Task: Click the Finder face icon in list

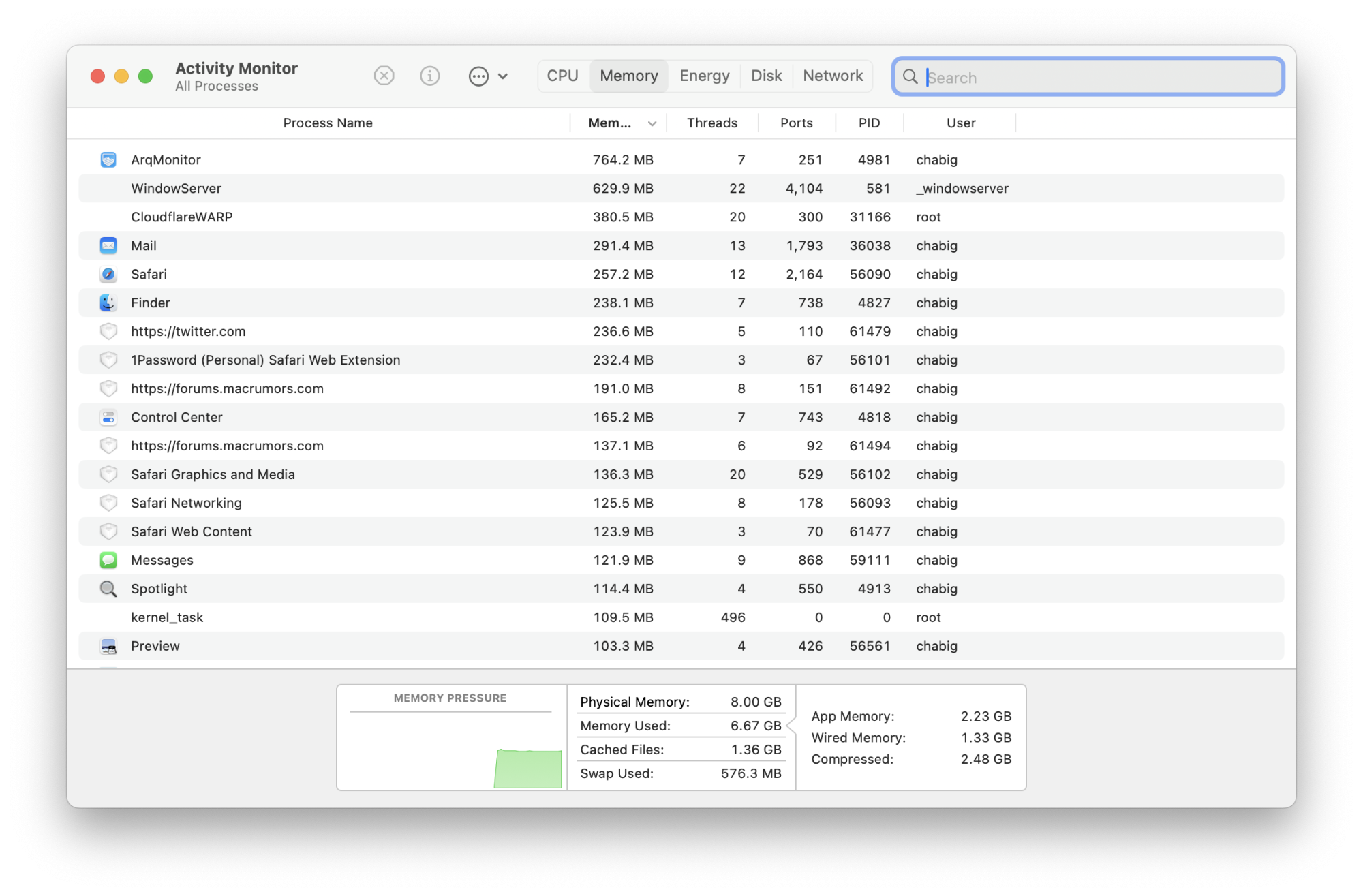Action: pos(108,303)
